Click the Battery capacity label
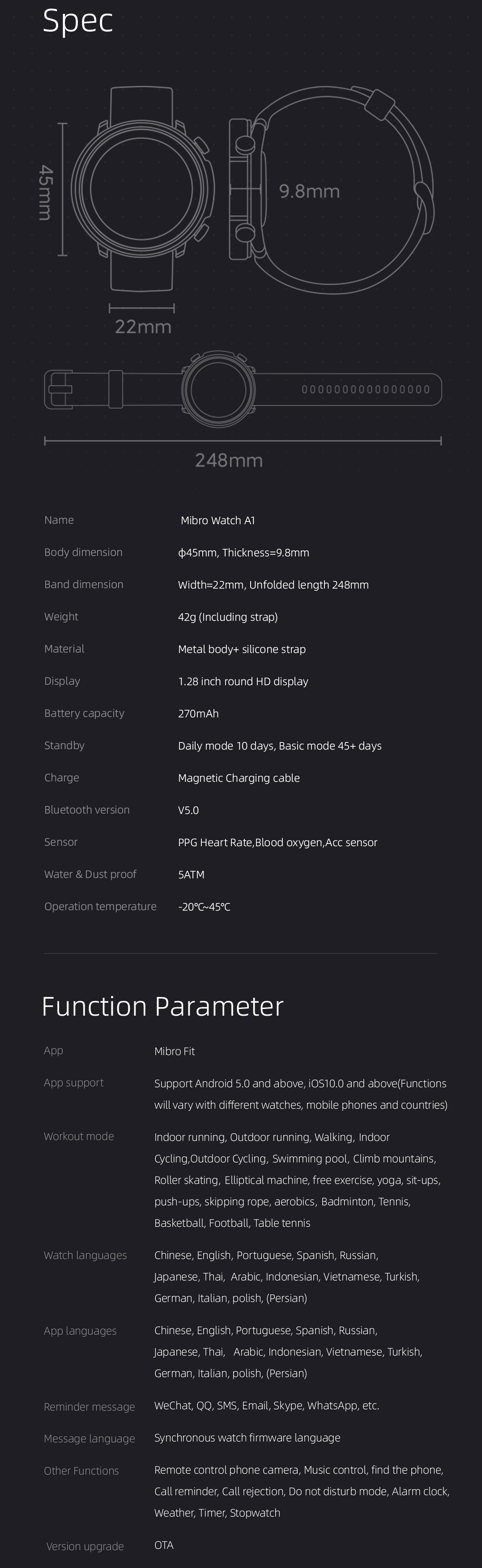The height and width of the screenshot is (1568, 482). click(84, 713)
